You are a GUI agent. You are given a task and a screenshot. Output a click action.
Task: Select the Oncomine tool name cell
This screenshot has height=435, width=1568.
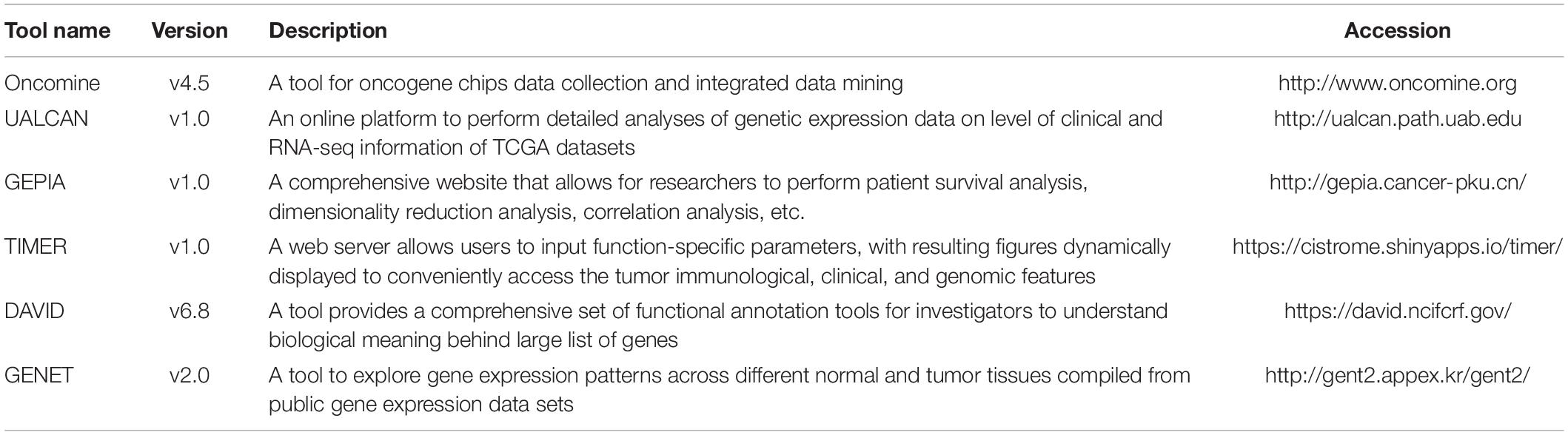pos(52,84)
